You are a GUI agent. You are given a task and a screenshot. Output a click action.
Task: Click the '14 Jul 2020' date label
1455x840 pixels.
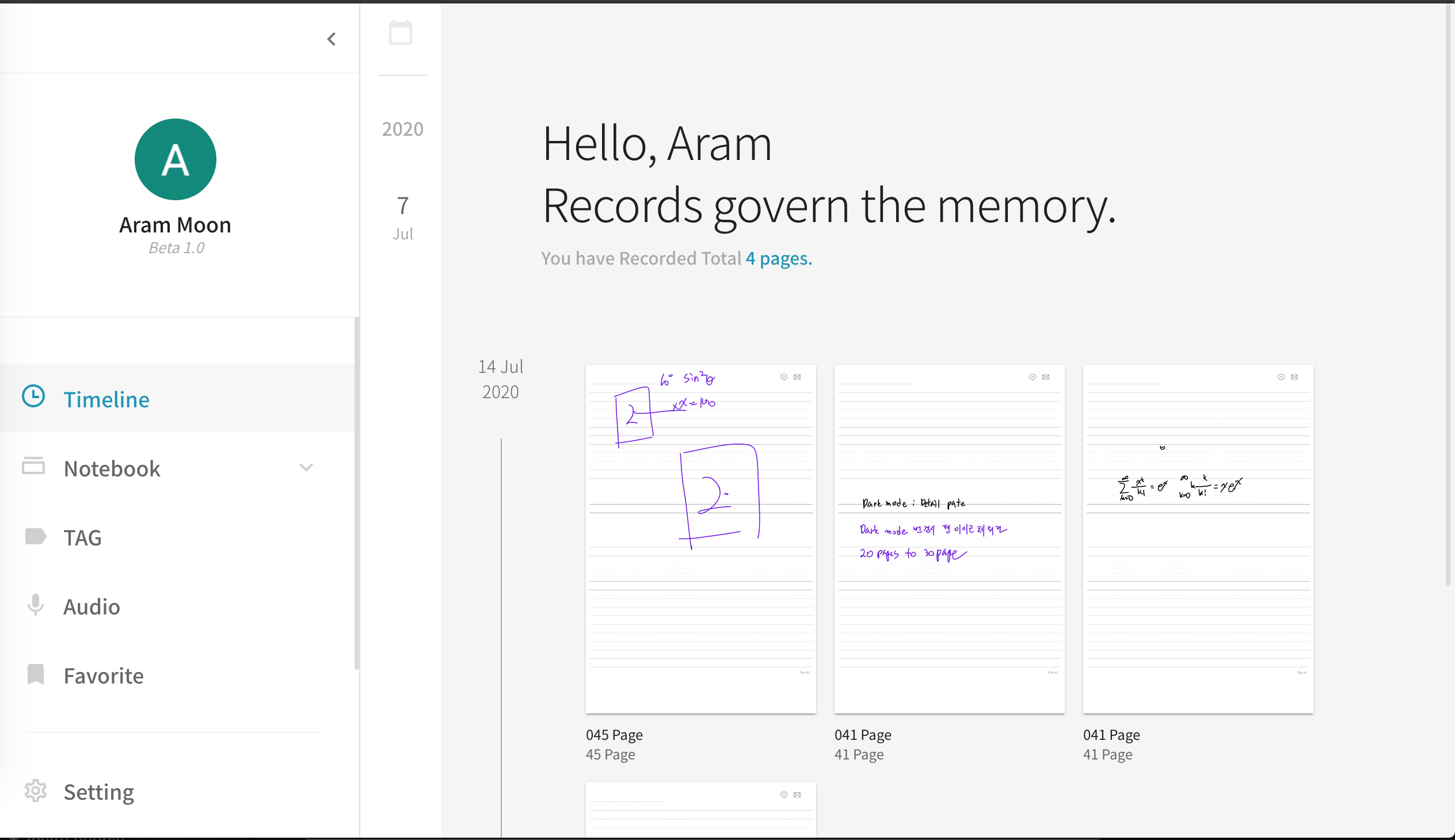500,379
